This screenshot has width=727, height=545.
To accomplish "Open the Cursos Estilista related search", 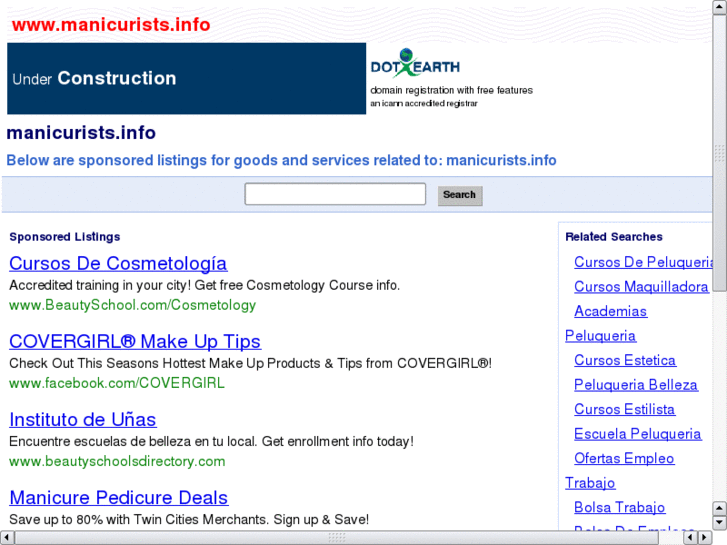I will (625, 410).
